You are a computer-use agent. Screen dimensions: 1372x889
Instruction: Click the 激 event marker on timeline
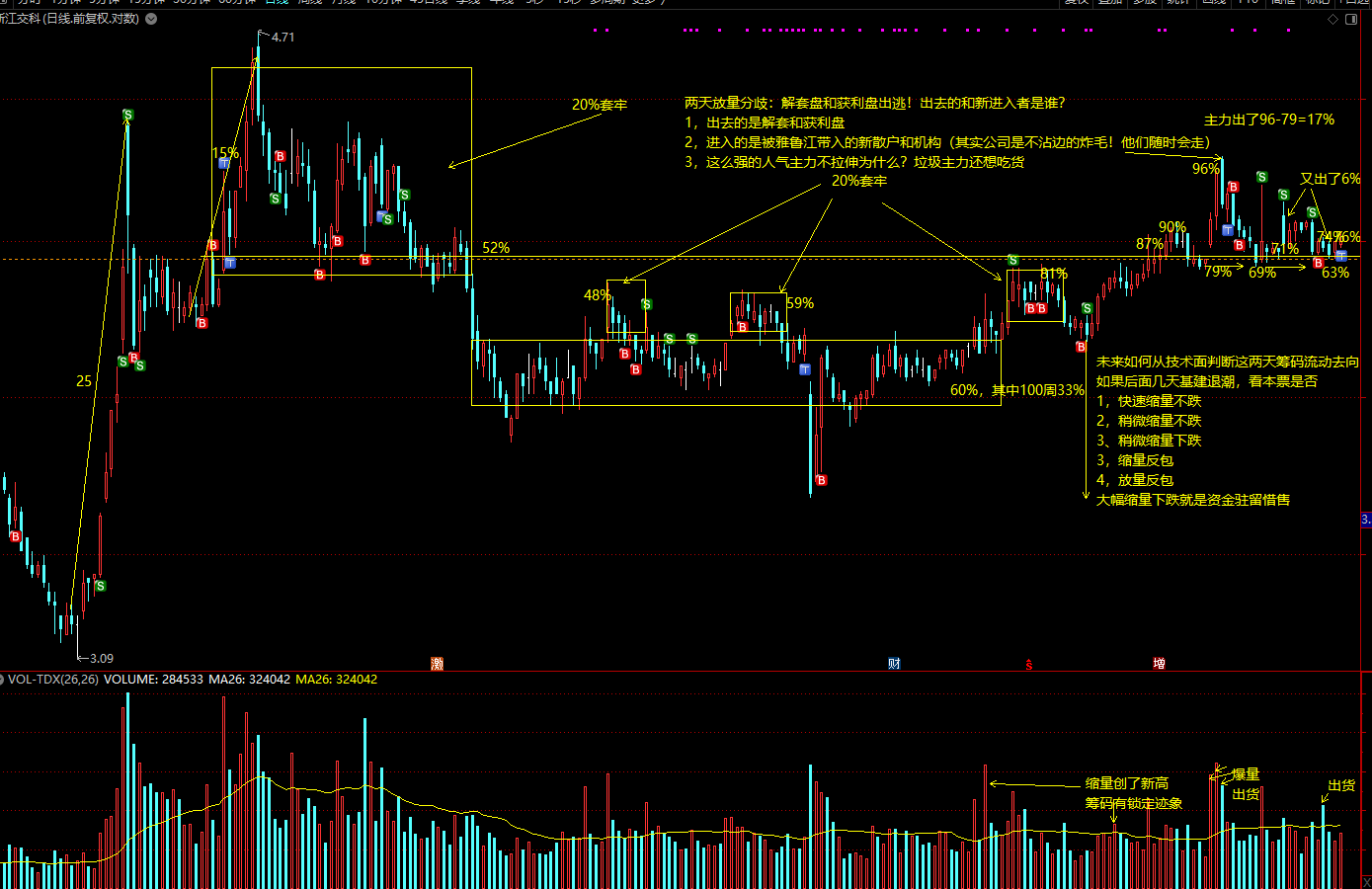click(x=437, y=664)
